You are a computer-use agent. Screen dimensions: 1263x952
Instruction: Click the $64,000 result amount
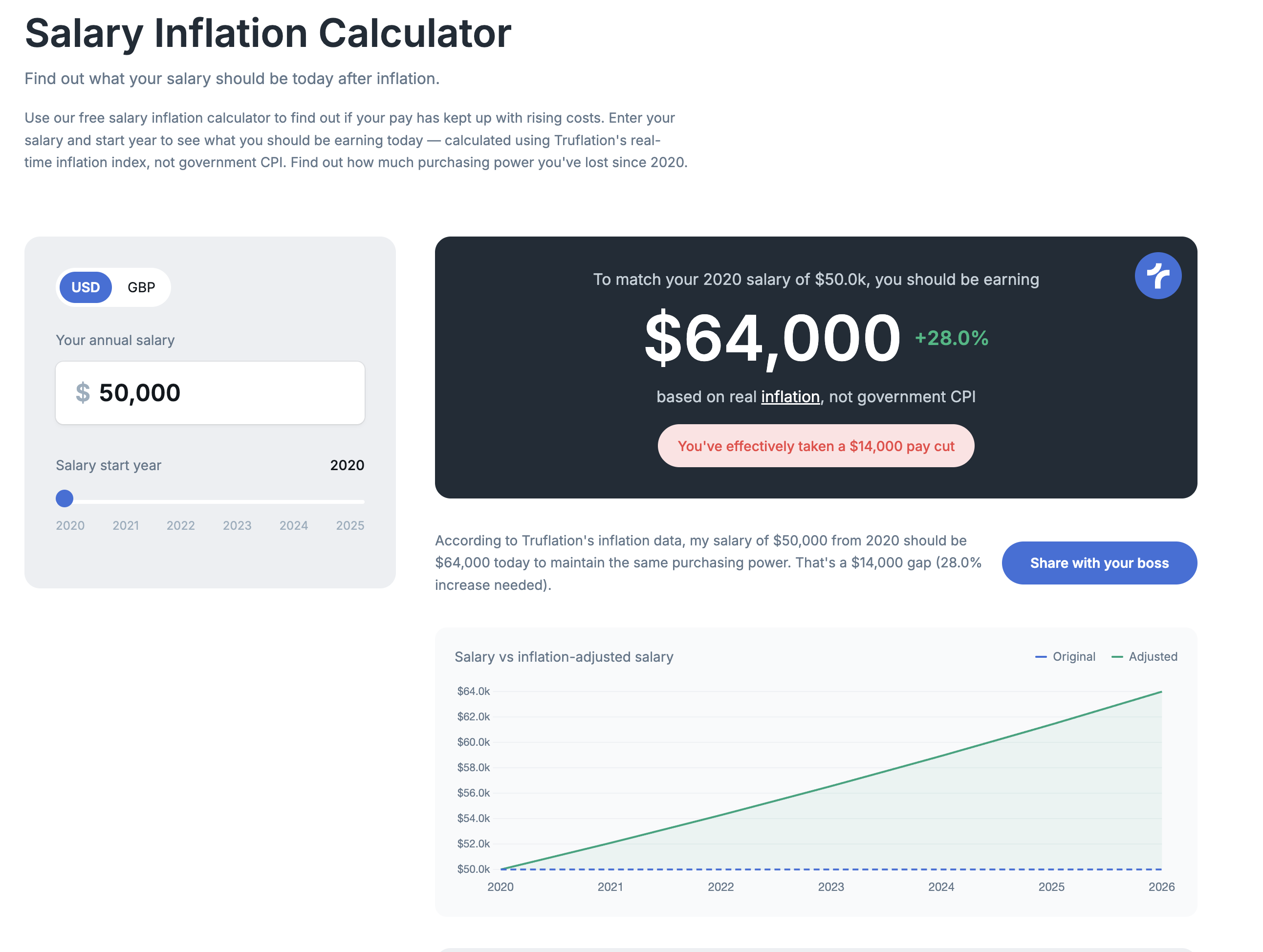click(772, 339)
